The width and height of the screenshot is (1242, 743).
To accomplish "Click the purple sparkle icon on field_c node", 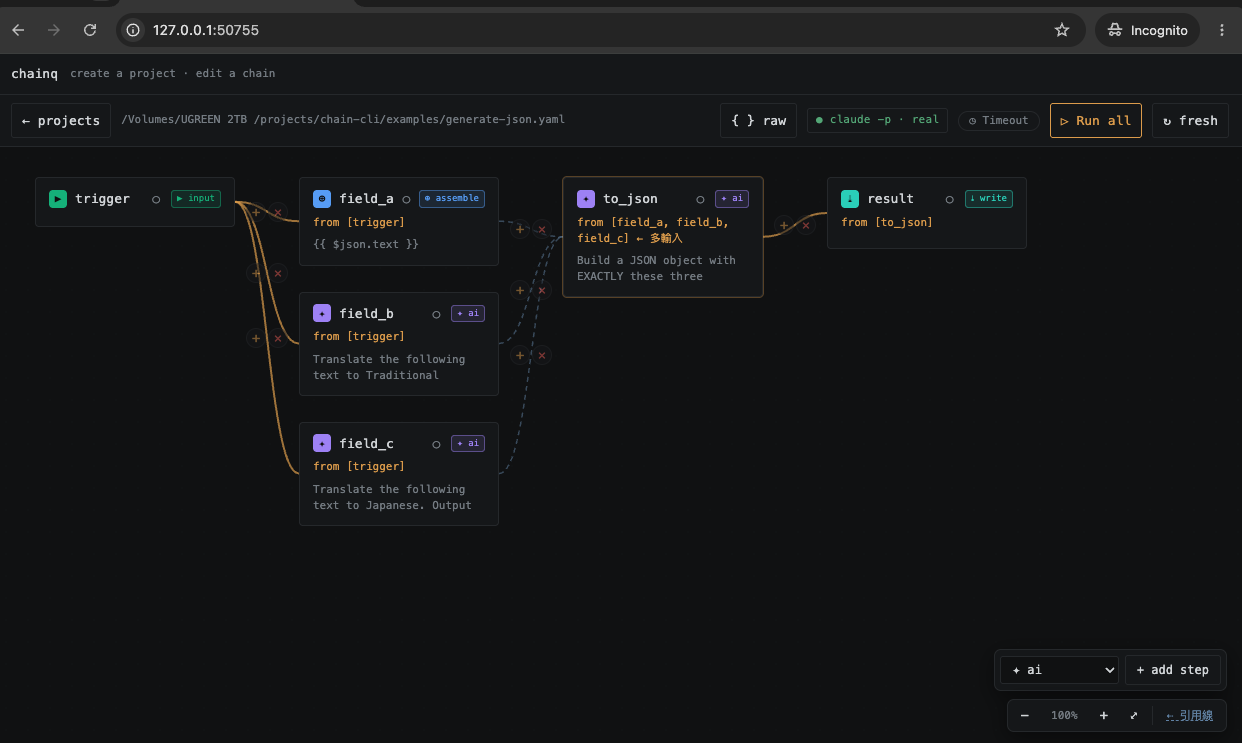I will pos(322,443).
